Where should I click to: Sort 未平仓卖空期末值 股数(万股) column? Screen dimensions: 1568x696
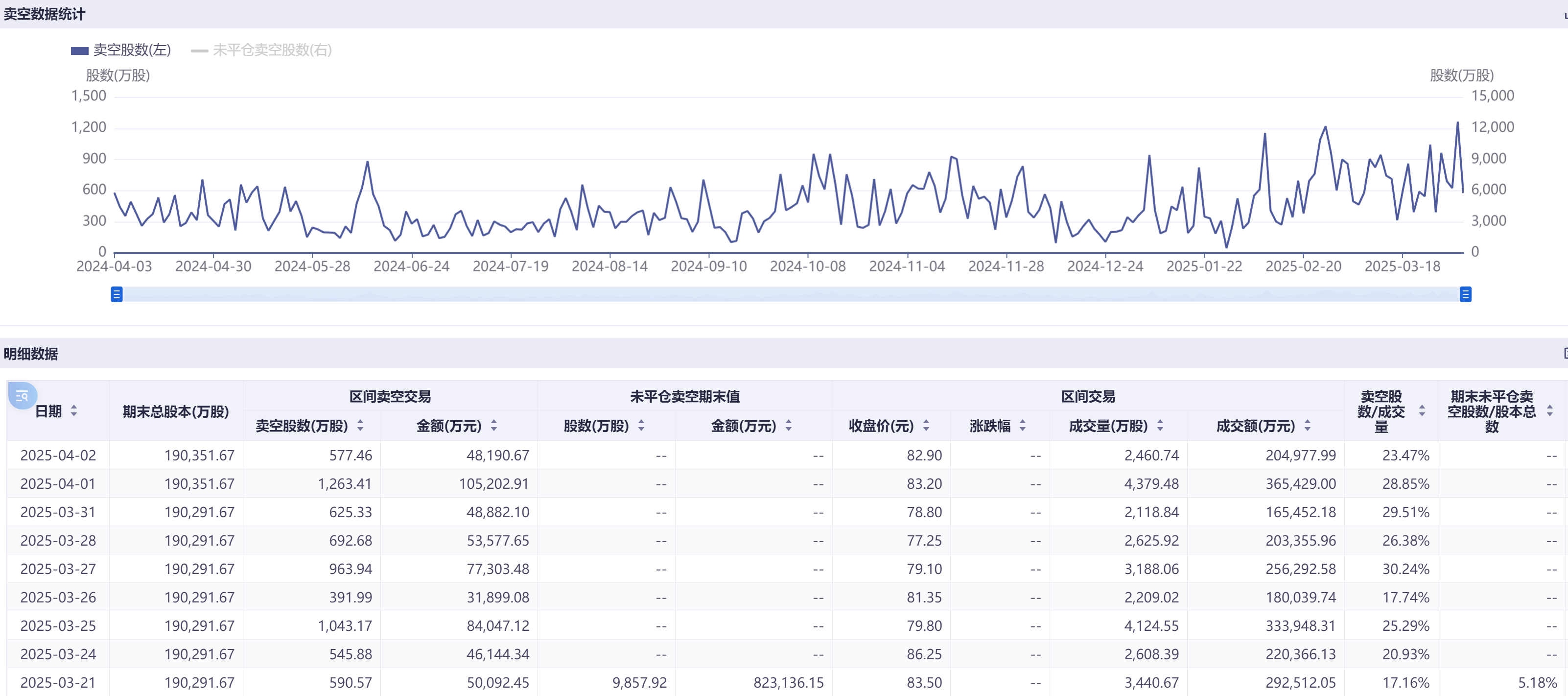tap(641, 426)
